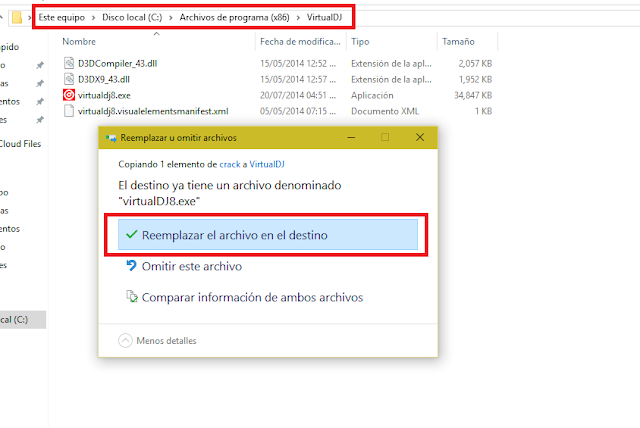Click the 2,057 KB size value
Screen dimensions: 640x428
click(475, 64)
